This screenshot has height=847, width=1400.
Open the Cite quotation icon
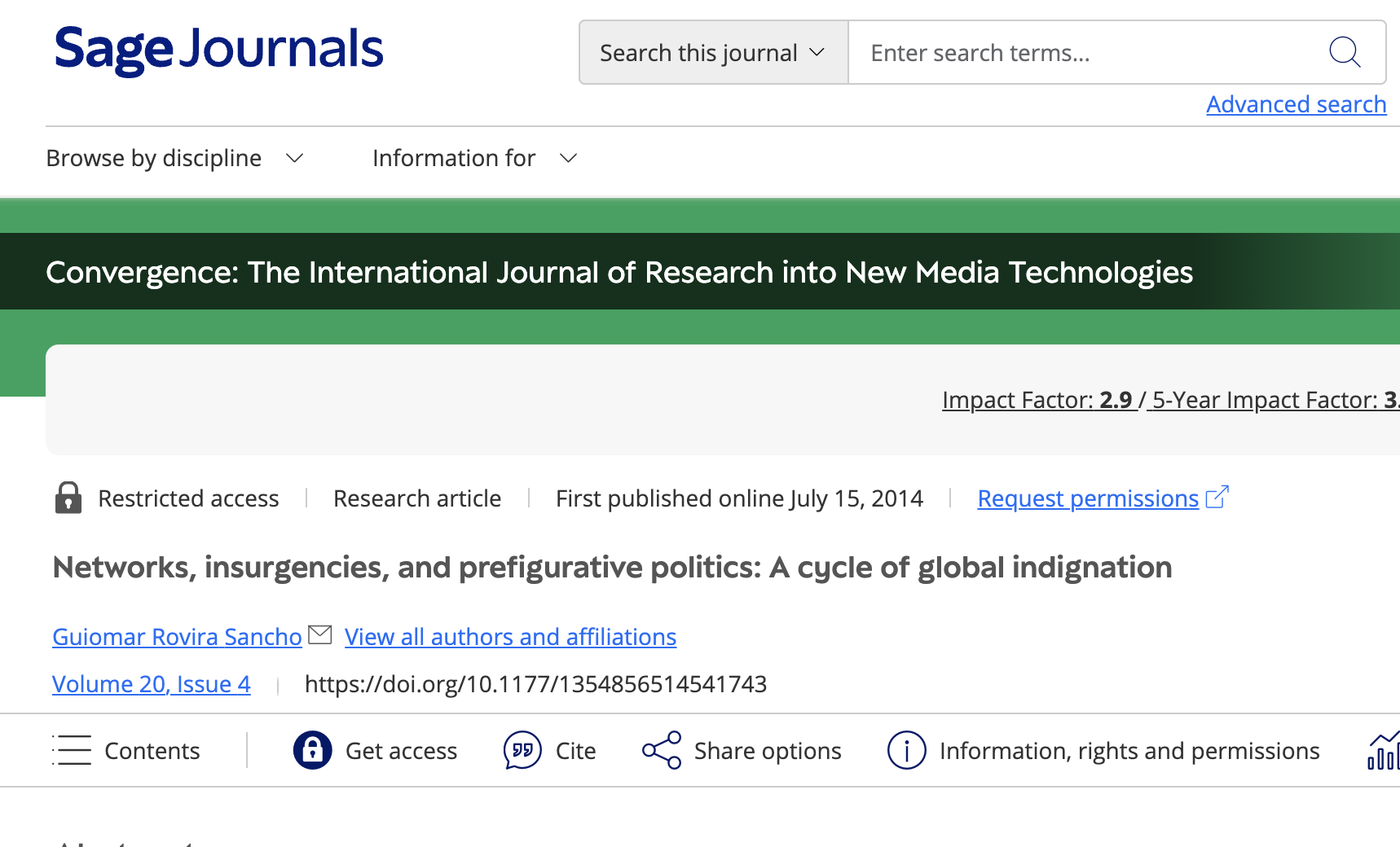click(x=522, y=750)
